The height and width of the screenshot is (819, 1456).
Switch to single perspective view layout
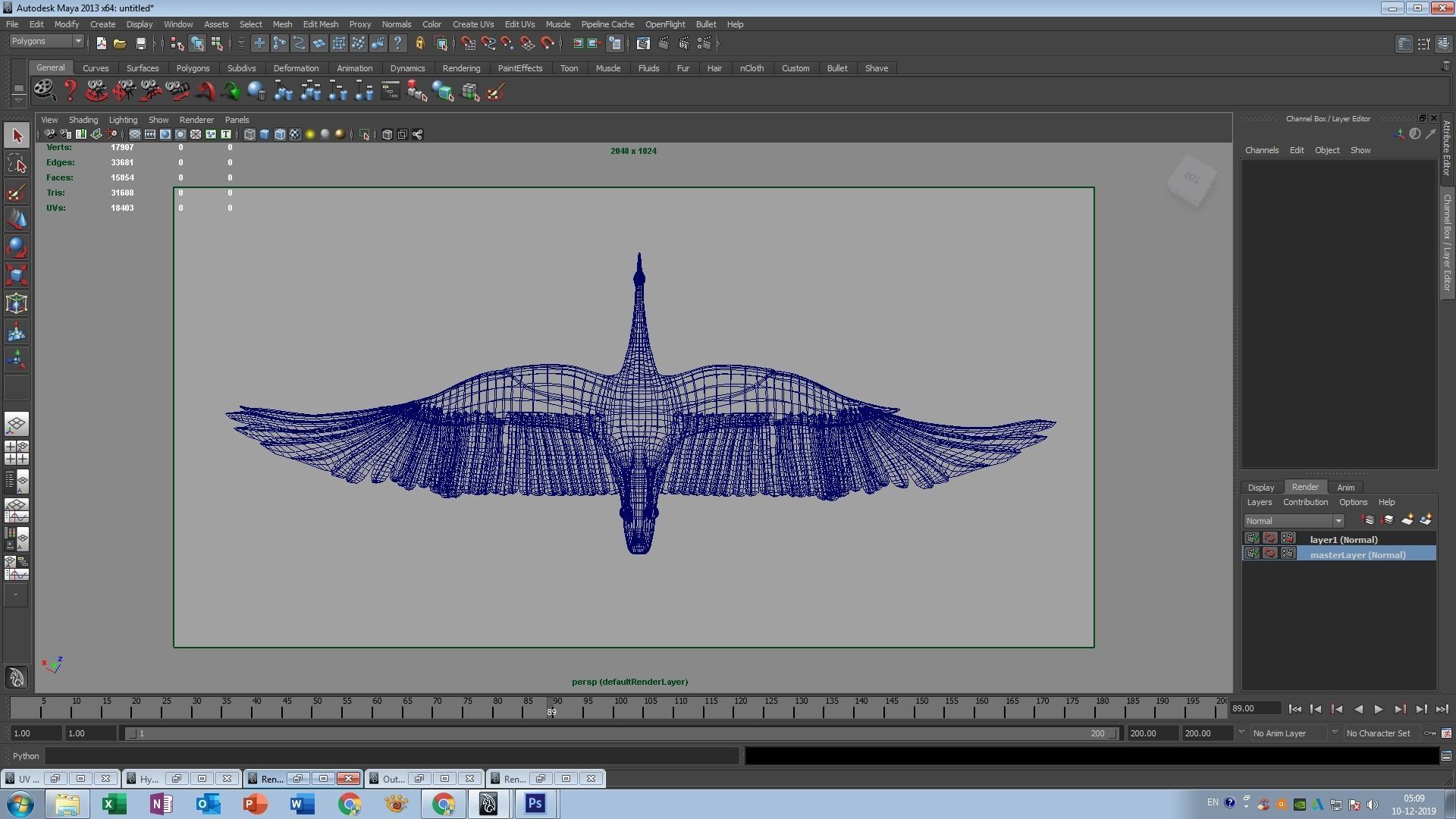click(17, 425)
